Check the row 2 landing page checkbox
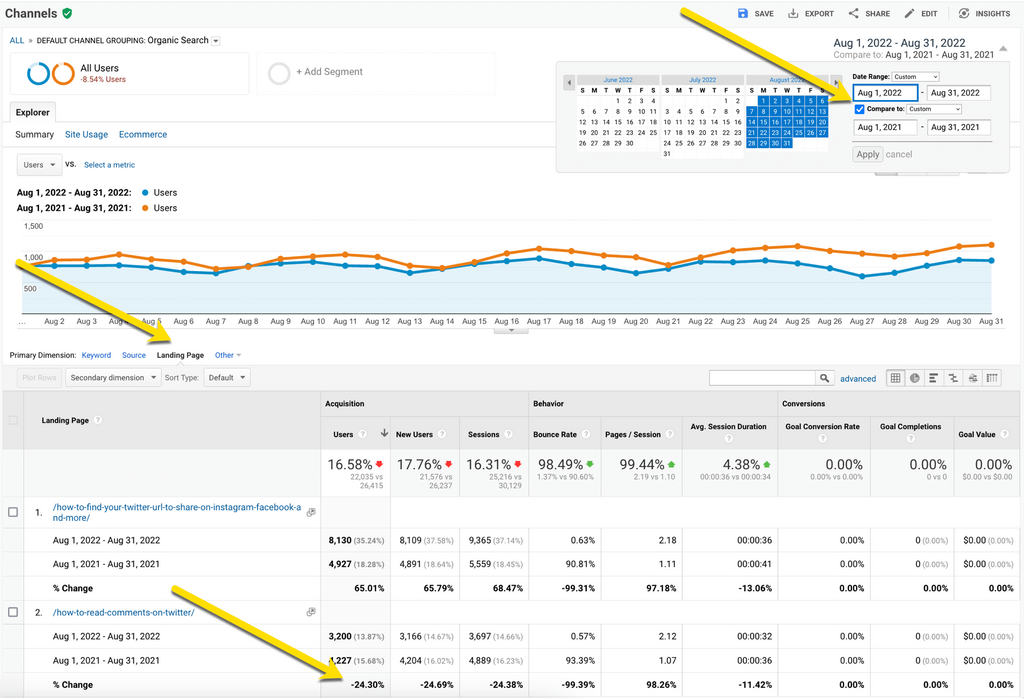This screenshot has height=698, width=1024. point(13,612)
